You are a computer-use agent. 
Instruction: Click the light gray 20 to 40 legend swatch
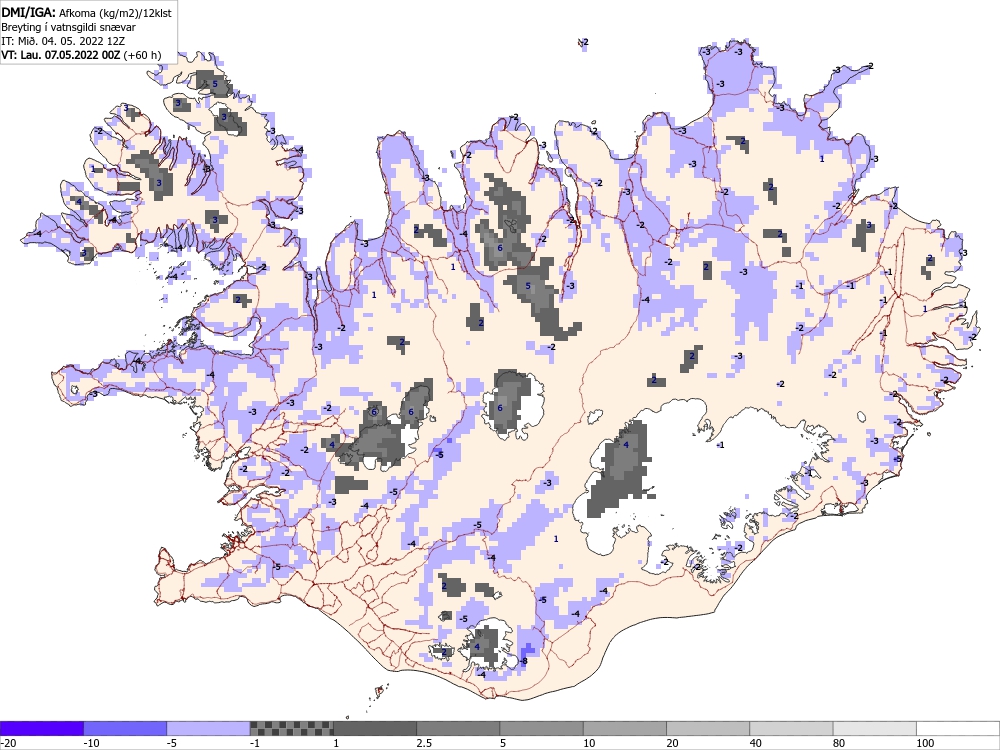tap(708, 728)
